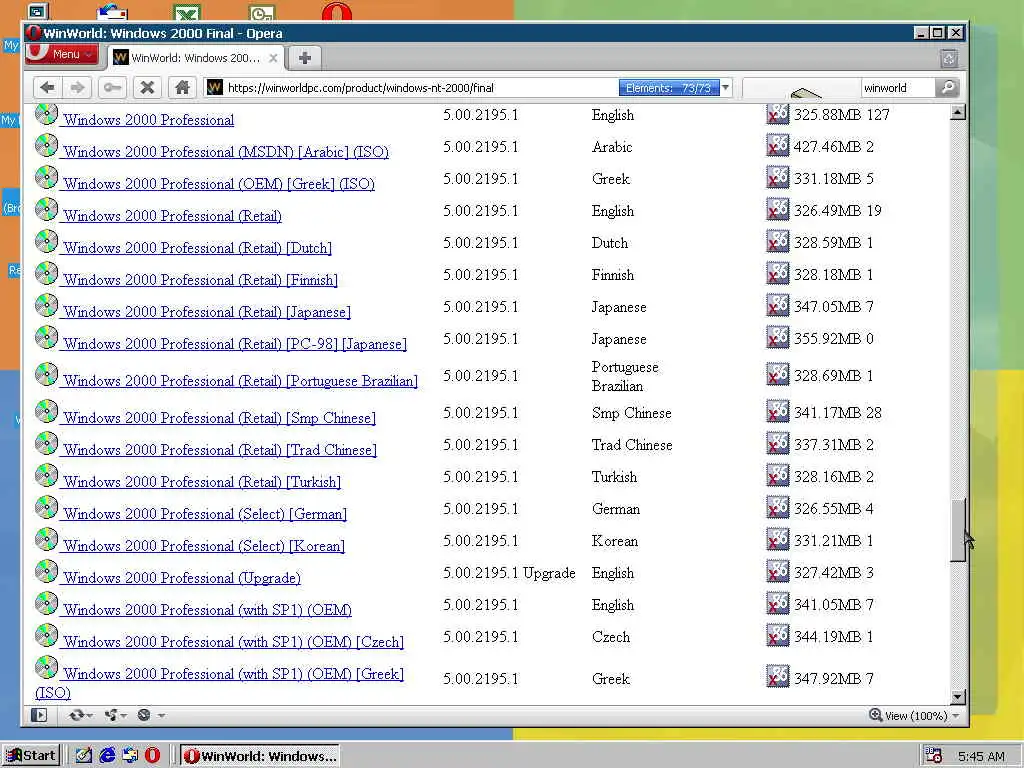This screenshot has height=768, width=1024.
Task: Click the x86 icon in Turkish row
Action: tap(777, 475)
